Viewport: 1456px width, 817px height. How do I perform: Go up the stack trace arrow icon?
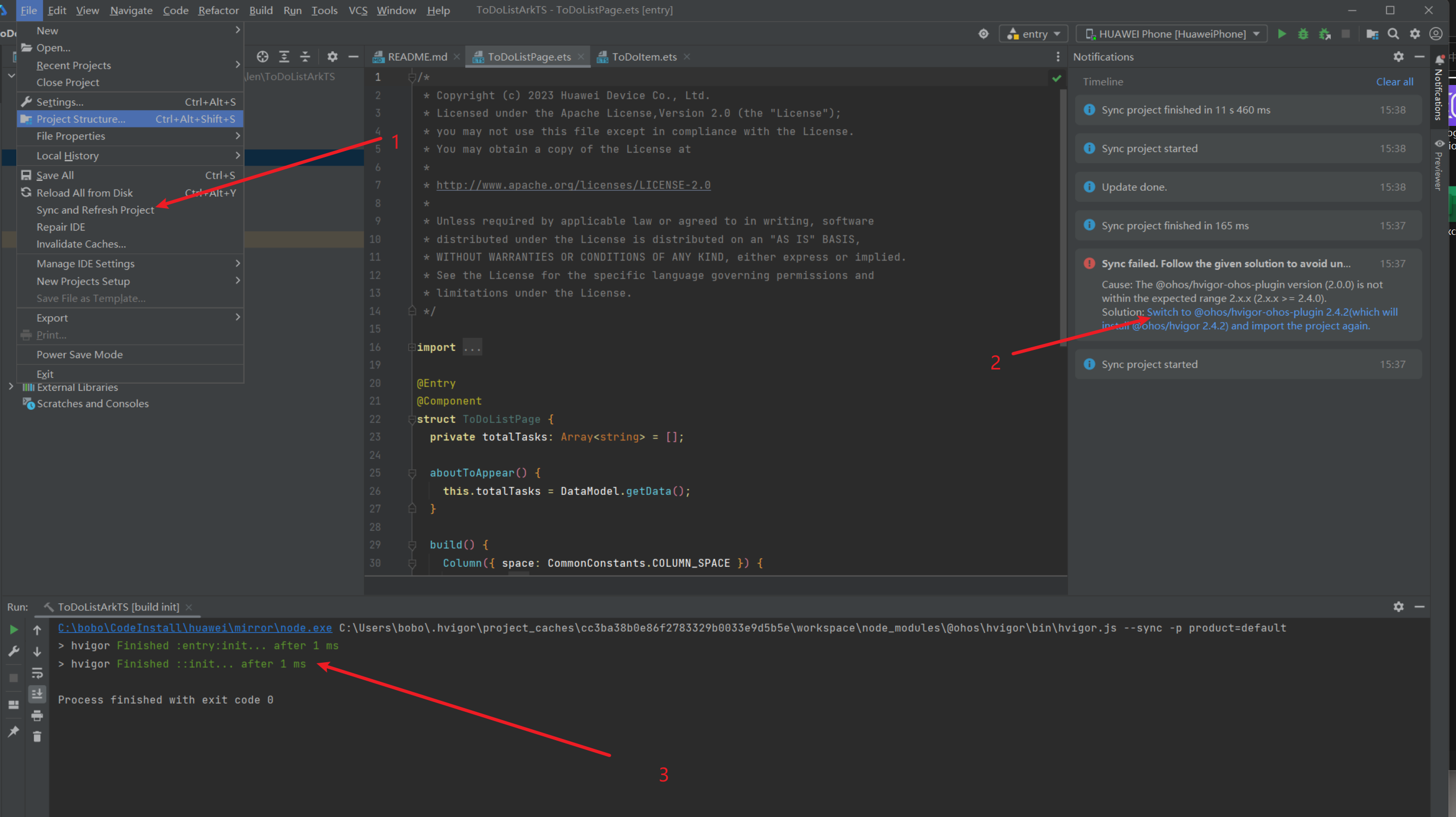pos(37,630)
